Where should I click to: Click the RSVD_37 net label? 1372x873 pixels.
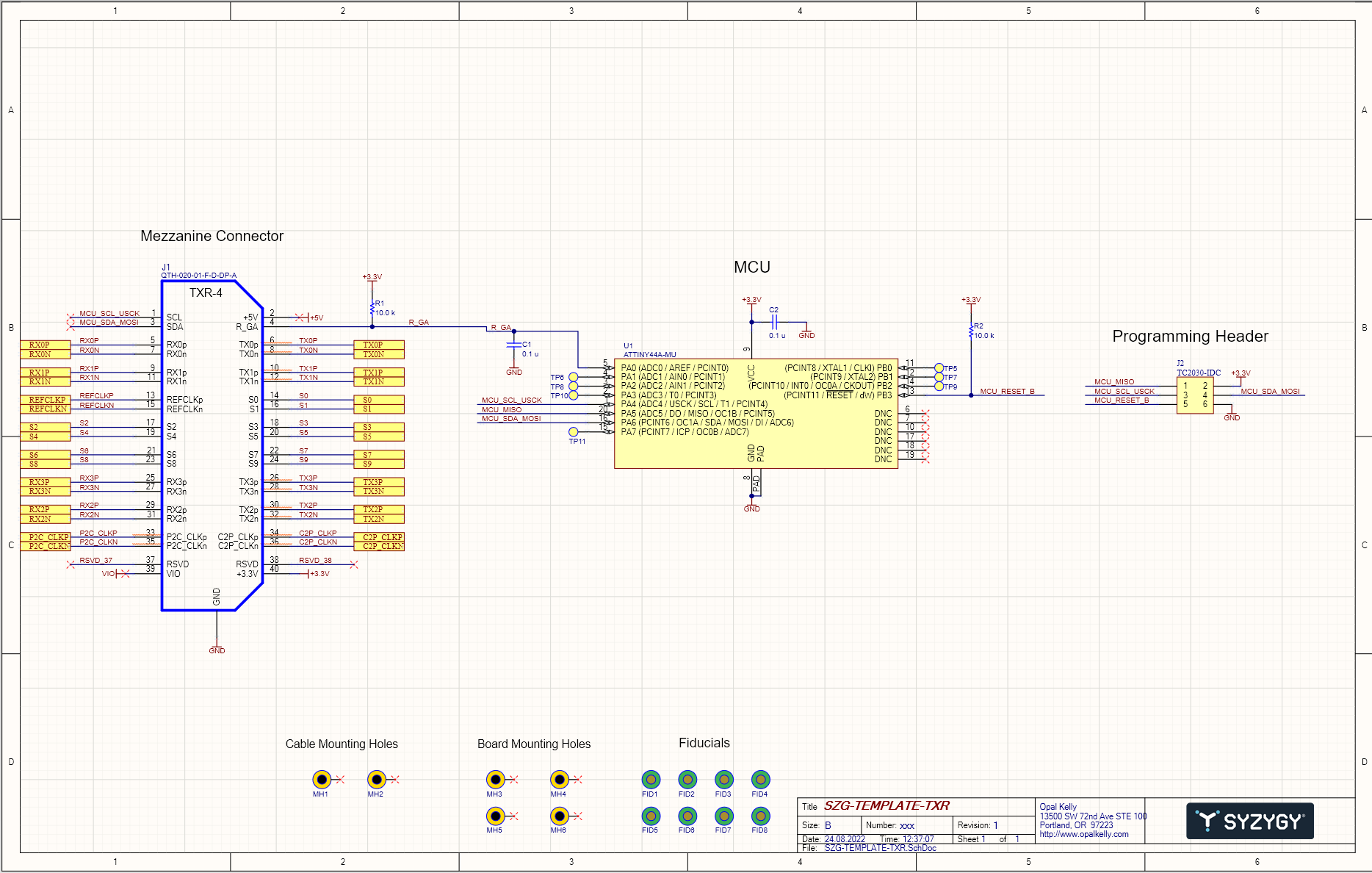tap(96, 560)
